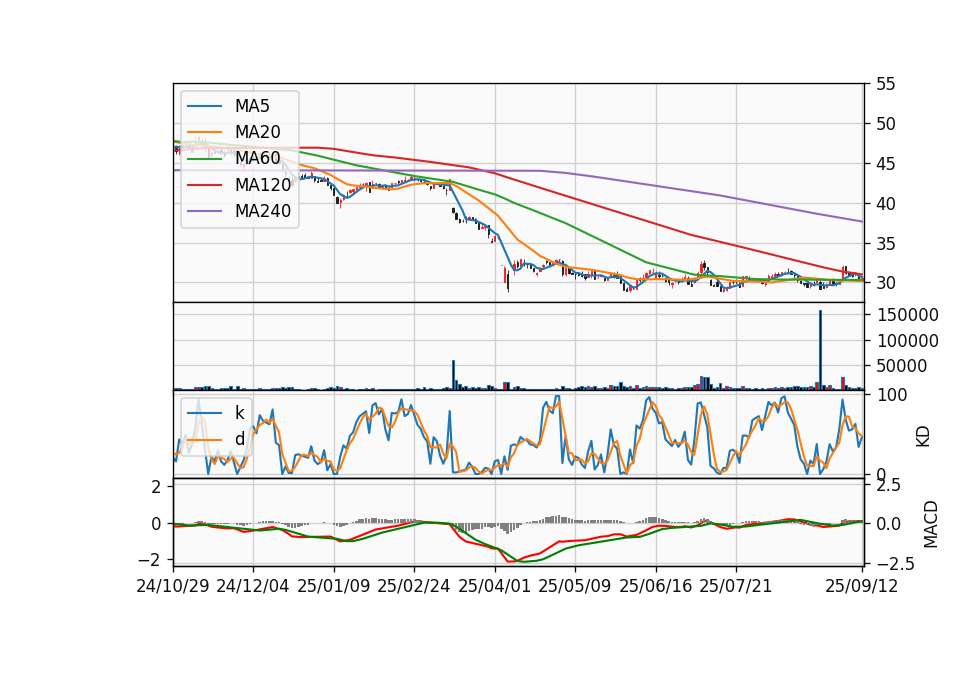The height and width of the screenshot is (690, 960).
Task: Click the red MA120 legend line sample
Action: coord(204,185)
